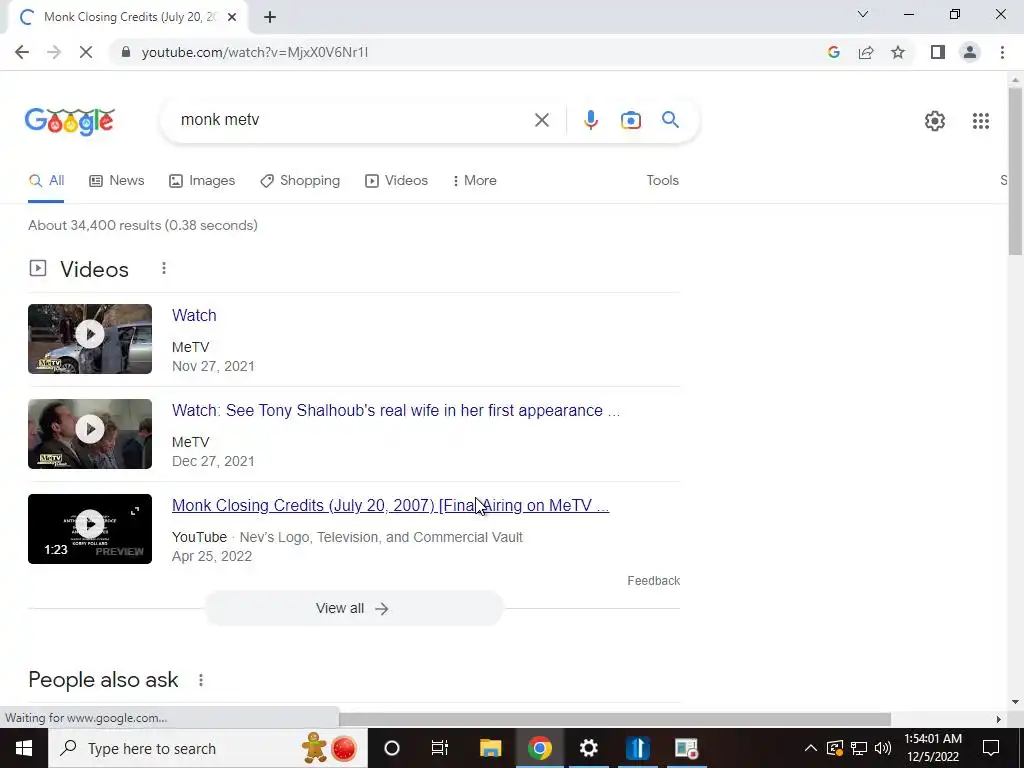Click the horizontal page scrollbar
1024x768 pixels.
coord(614,719)
